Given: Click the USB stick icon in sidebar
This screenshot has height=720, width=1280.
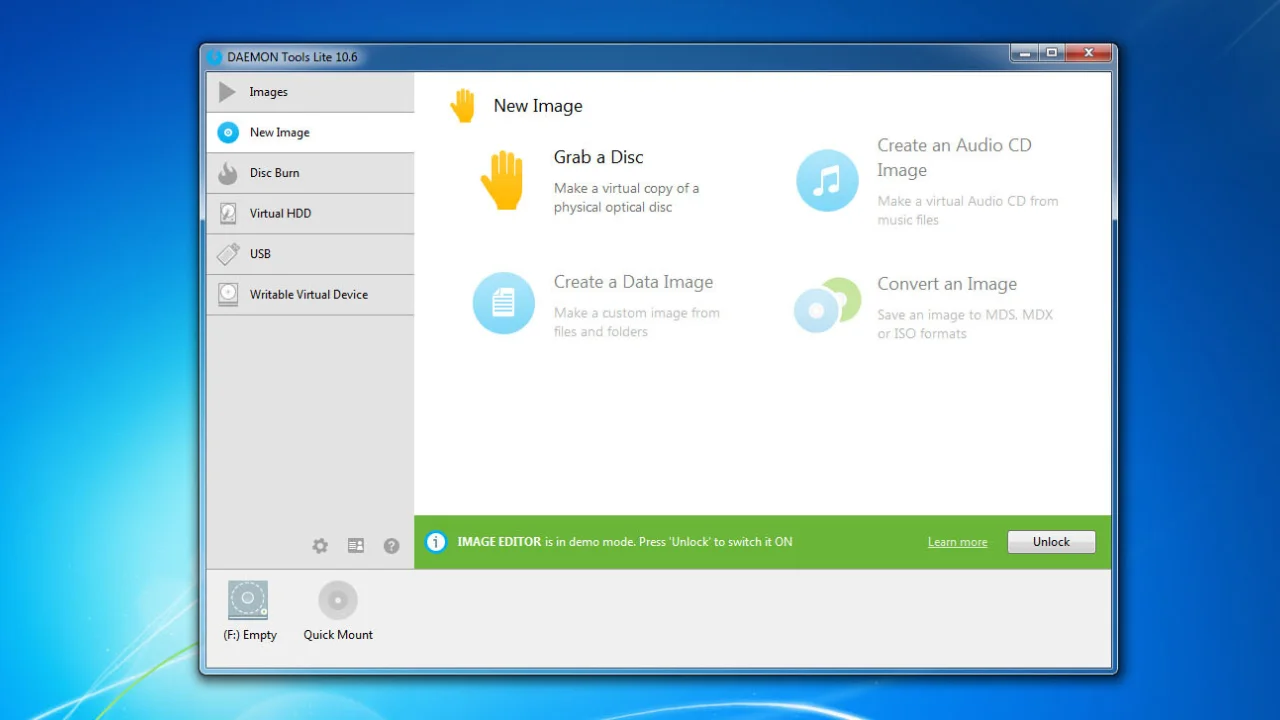Looking at the screenshot, I should pos(228,254).
